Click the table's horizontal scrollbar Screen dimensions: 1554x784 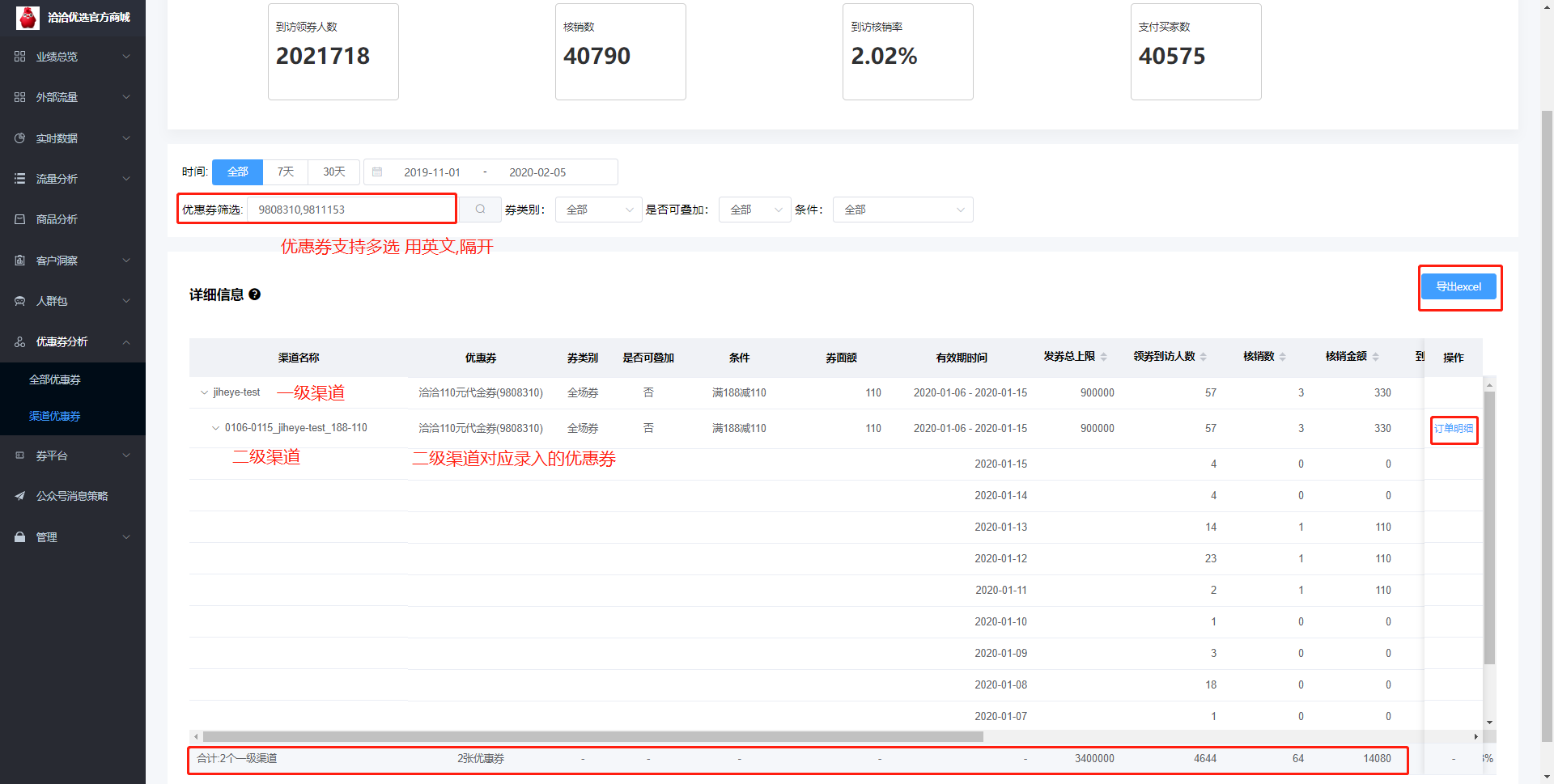[592, 737]
